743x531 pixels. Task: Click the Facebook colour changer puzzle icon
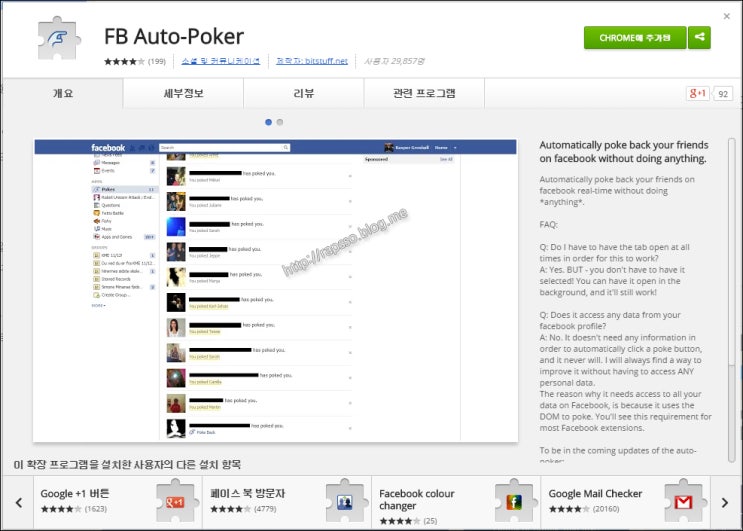514,501
